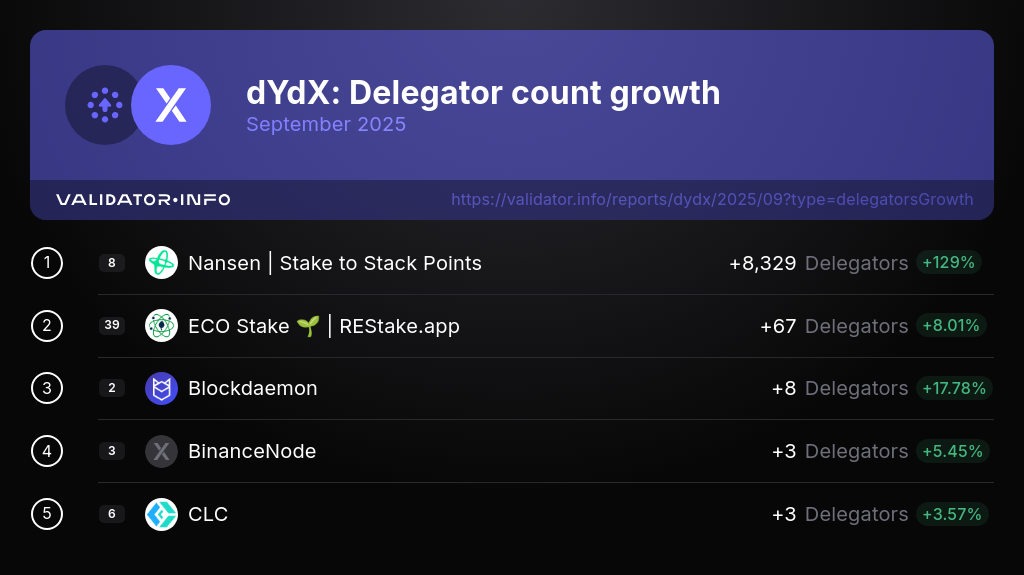Select the BinanceNode validator name
Screen dimensions: 1024x575
pyautogui.click(x=252, y=451)
